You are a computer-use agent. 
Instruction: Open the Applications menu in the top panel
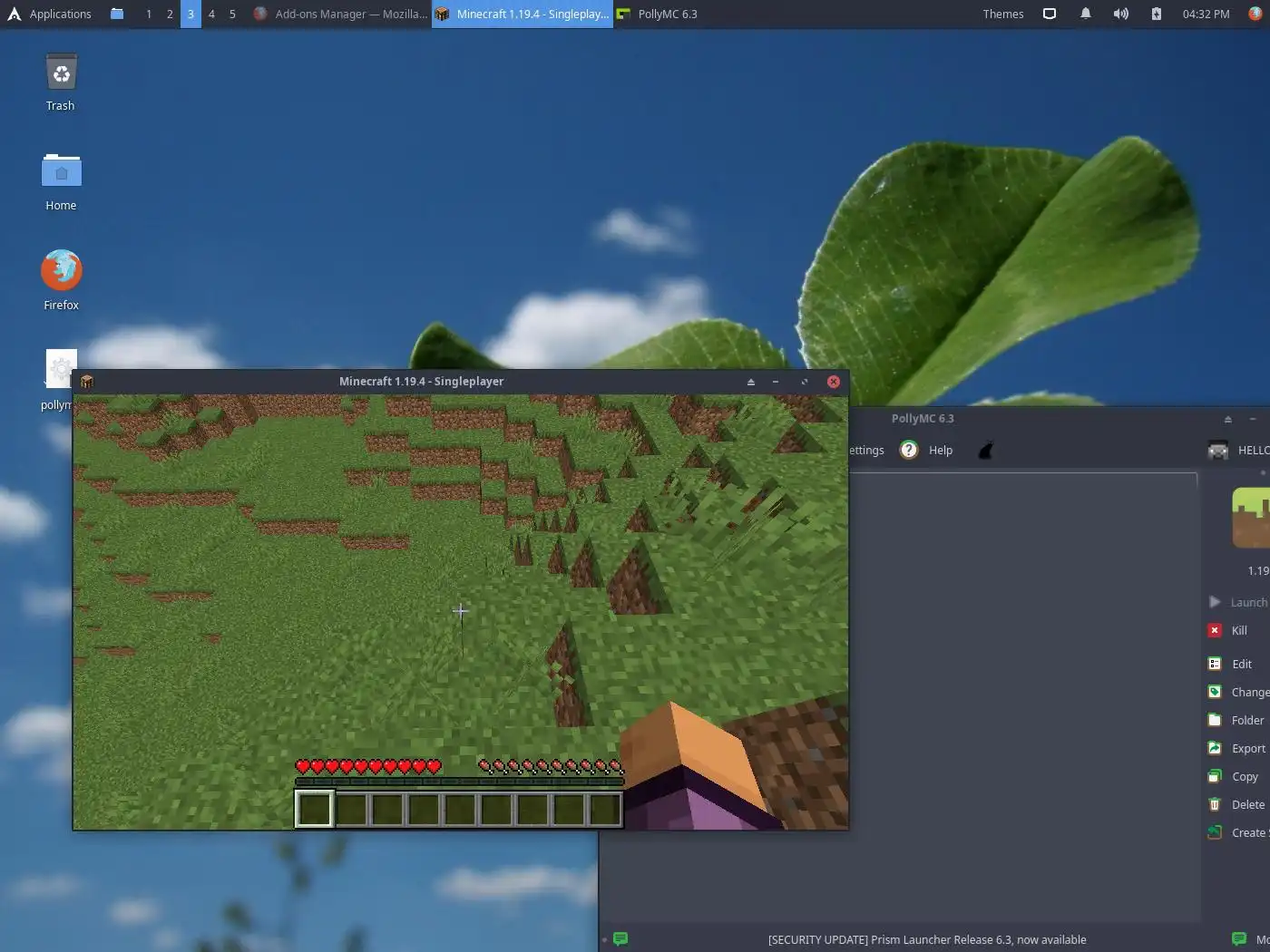click(x=49, y=14)
